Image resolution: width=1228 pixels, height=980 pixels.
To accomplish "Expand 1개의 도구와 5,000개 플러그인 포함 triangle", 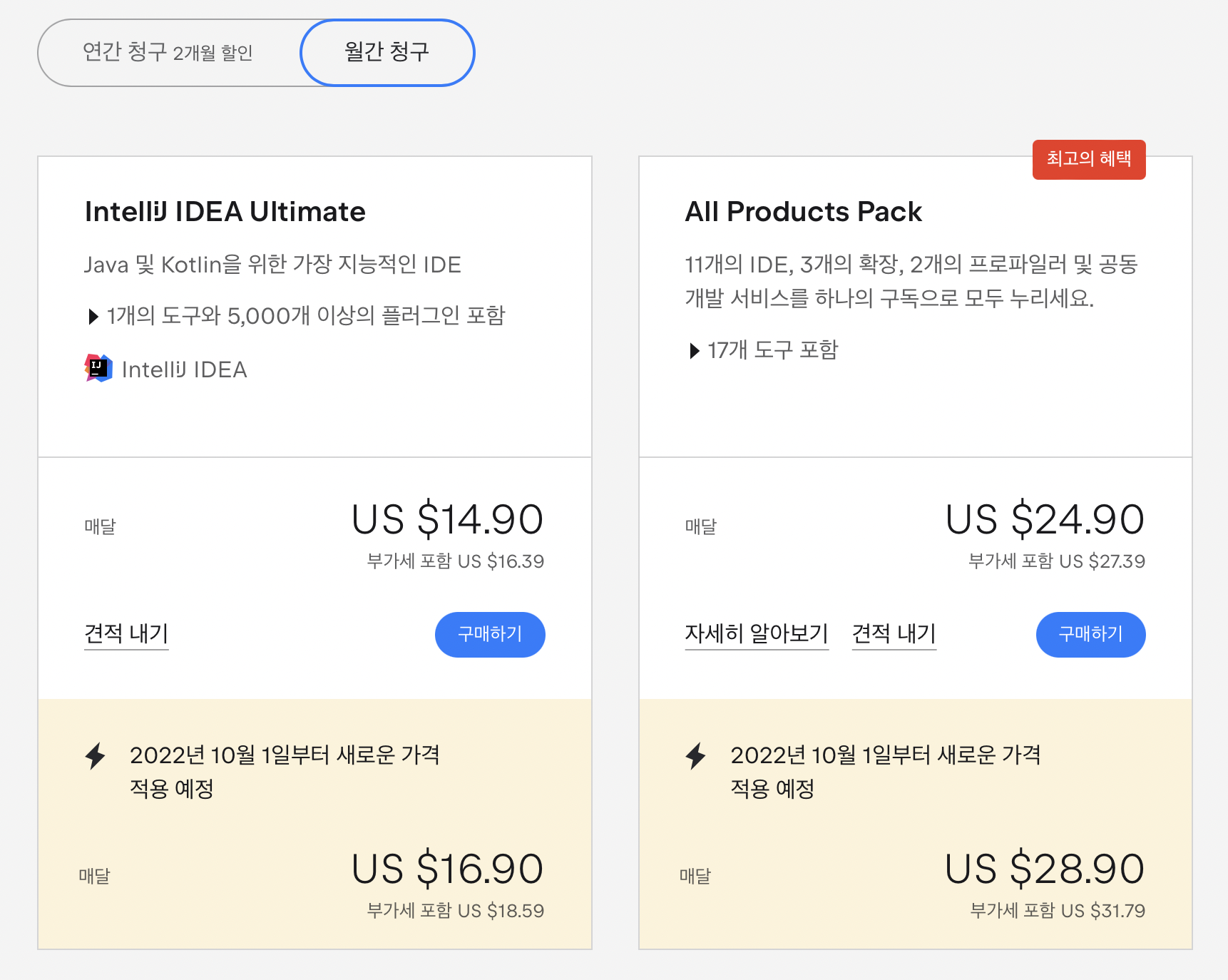I will (x=93, y=316).
